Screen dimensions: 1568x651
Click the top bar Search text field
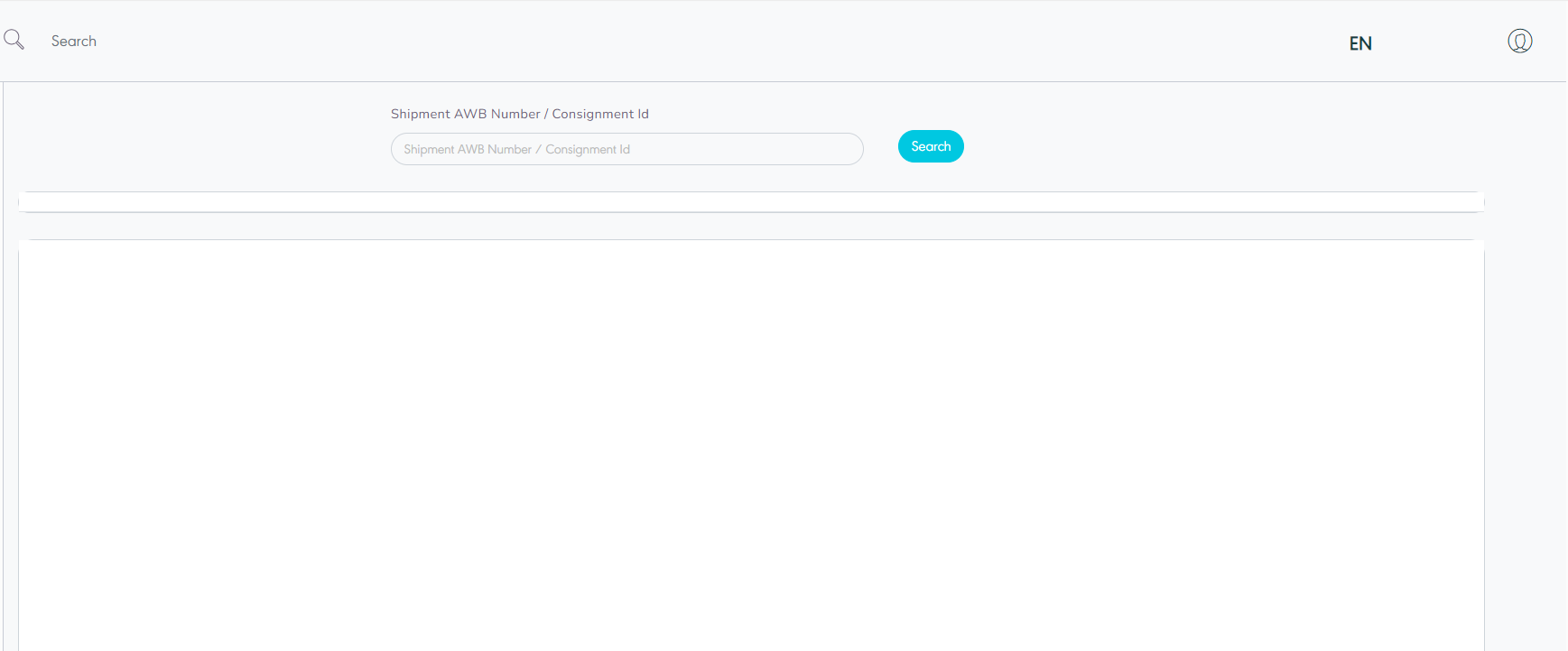coord(74,42)
